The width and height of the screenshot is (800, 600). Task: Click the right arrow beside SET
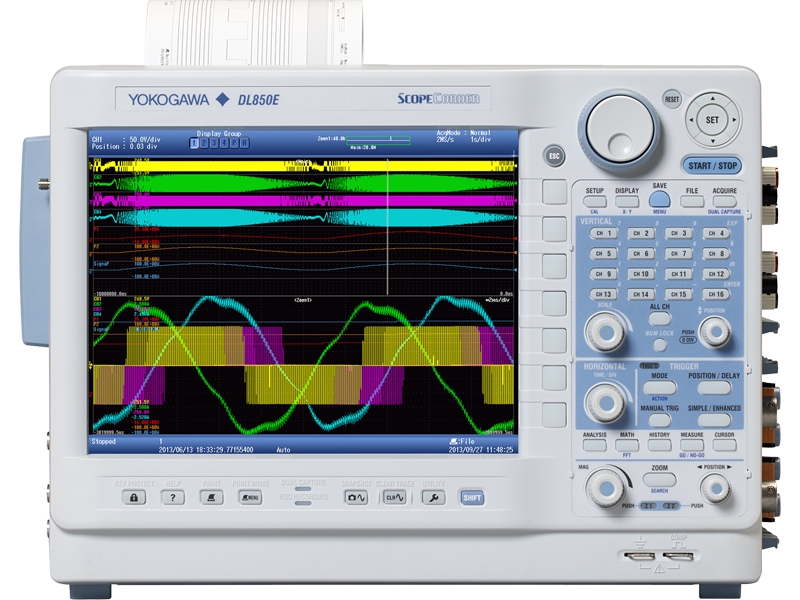(x=734, y=120)
